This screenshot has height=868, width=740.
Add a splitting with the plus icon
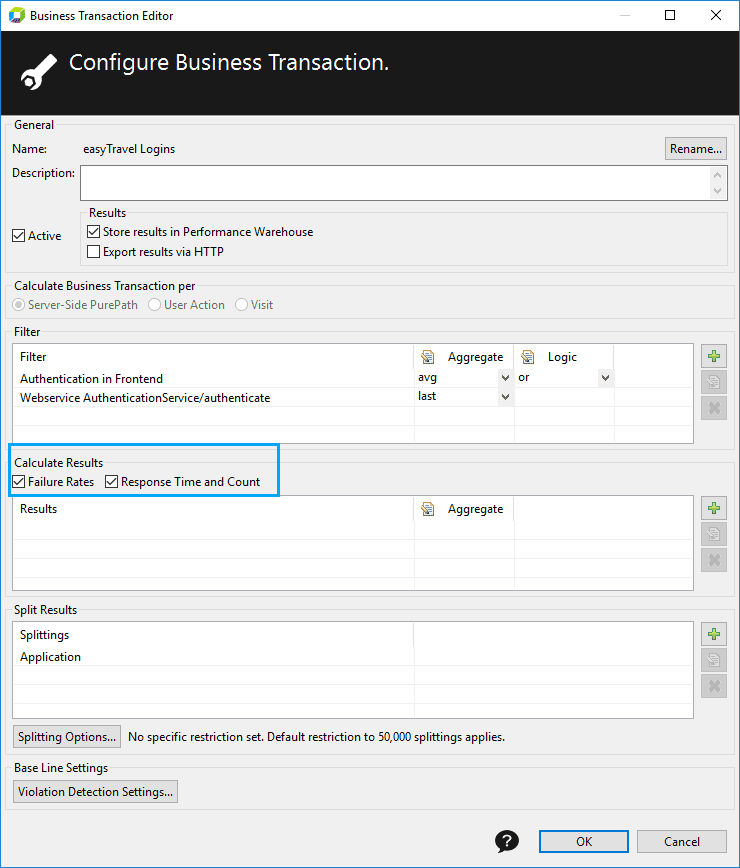(713, 634)
